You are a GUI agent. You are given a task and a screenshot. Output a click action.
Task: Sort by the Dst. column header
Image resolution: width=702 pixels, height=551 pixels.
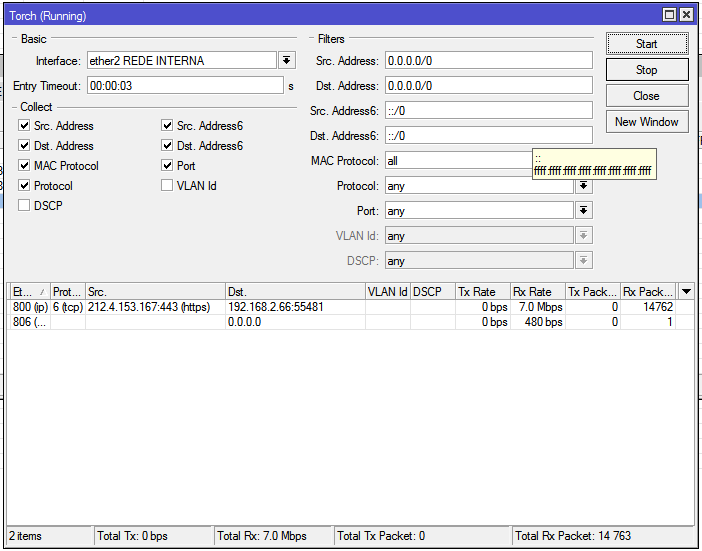(295, 292)
